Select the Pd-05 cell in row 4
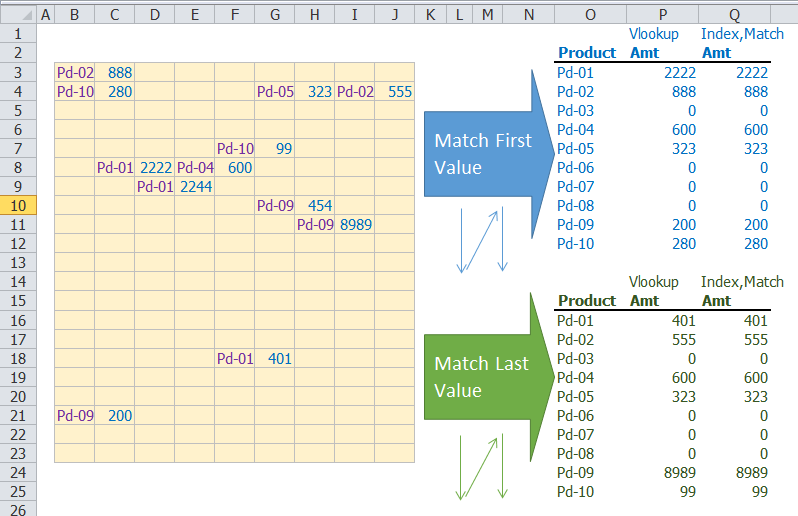Screen dimensions: 798x516 275,92
